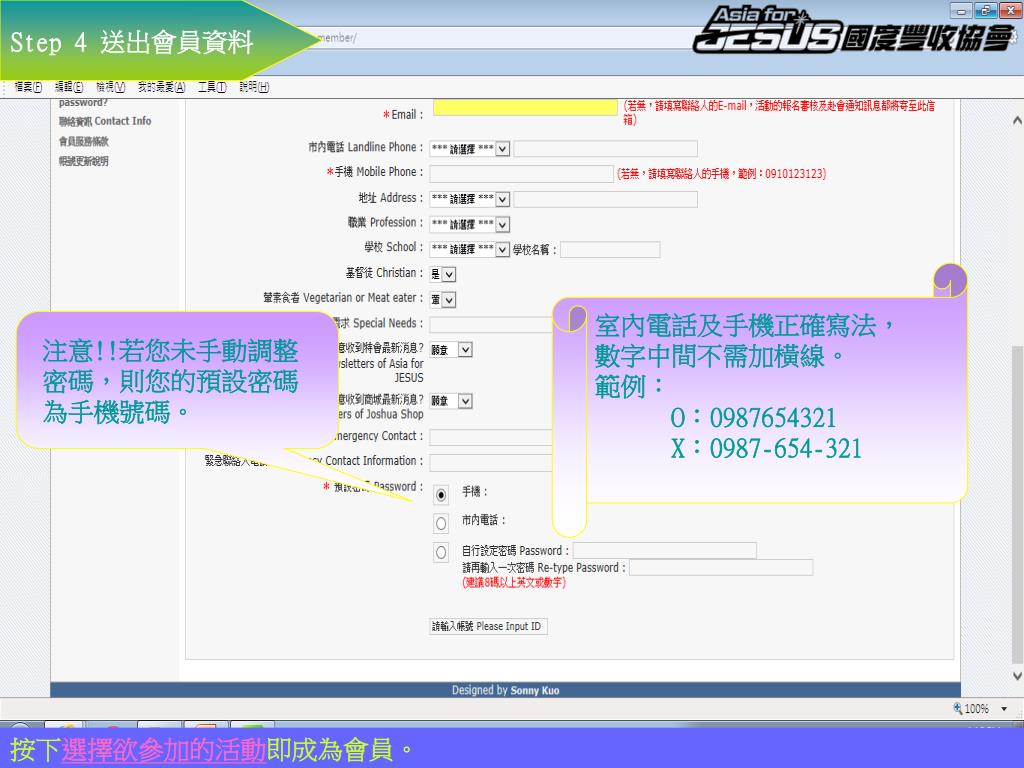Click the 請輸入帳號 Please Input ID button
This screenshot has width=1024, height=768.
tap(488, 627)
